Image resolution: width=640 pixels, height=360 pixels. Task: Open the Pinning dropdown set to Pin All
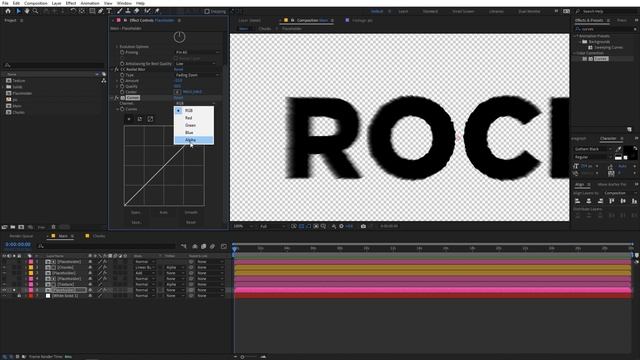198,52
